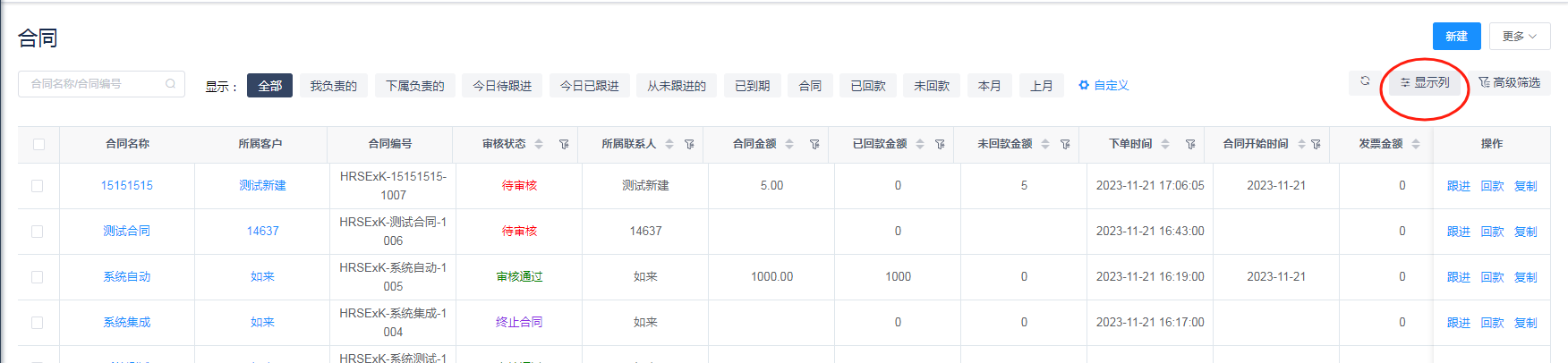Open filter for 未回款金额 column
Image resolution: width=1568 pixels, height=363 pixels.
click(1065, 144)
